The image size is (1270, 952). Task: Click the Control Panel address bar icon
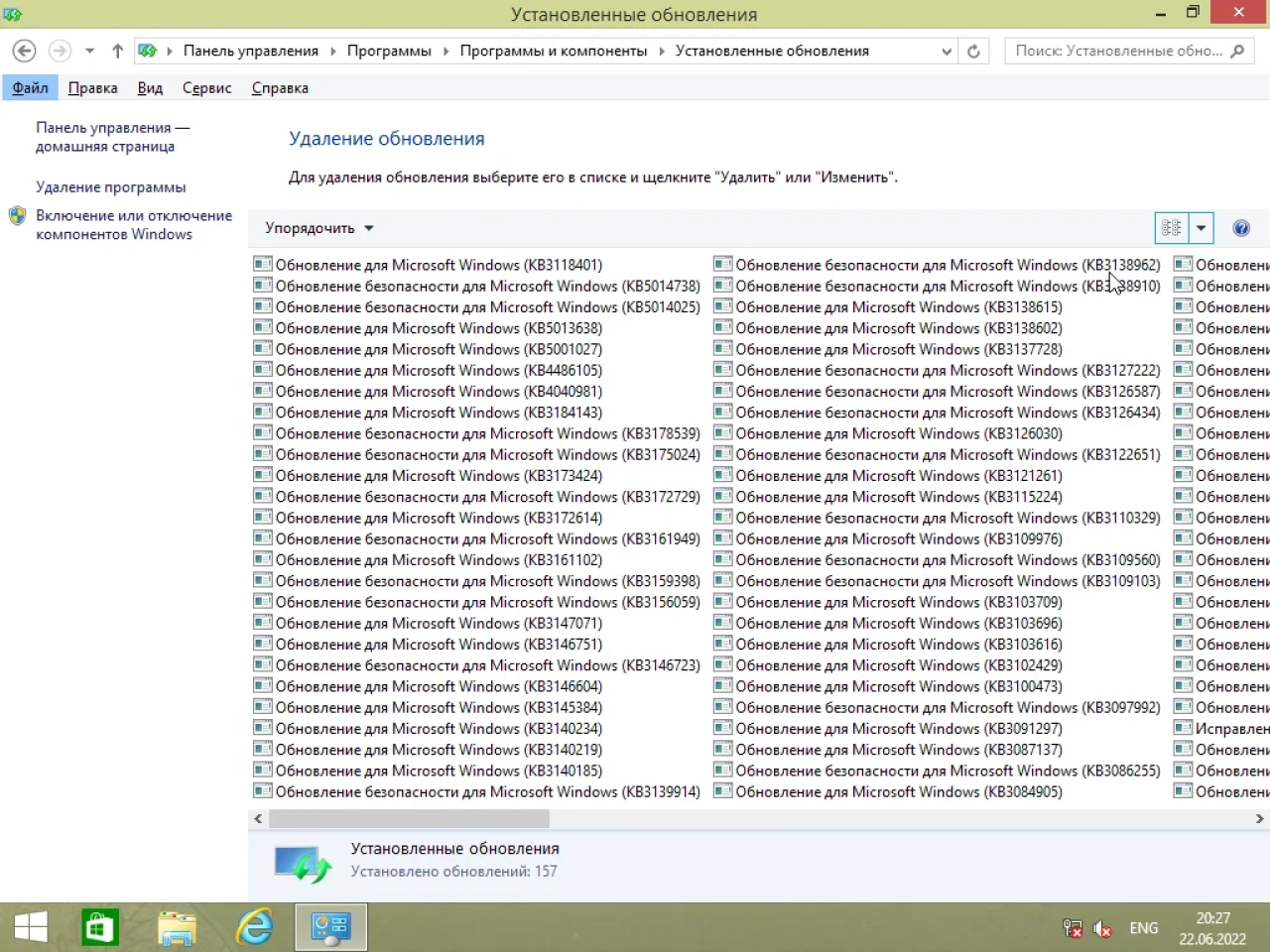tap(148, 51)
